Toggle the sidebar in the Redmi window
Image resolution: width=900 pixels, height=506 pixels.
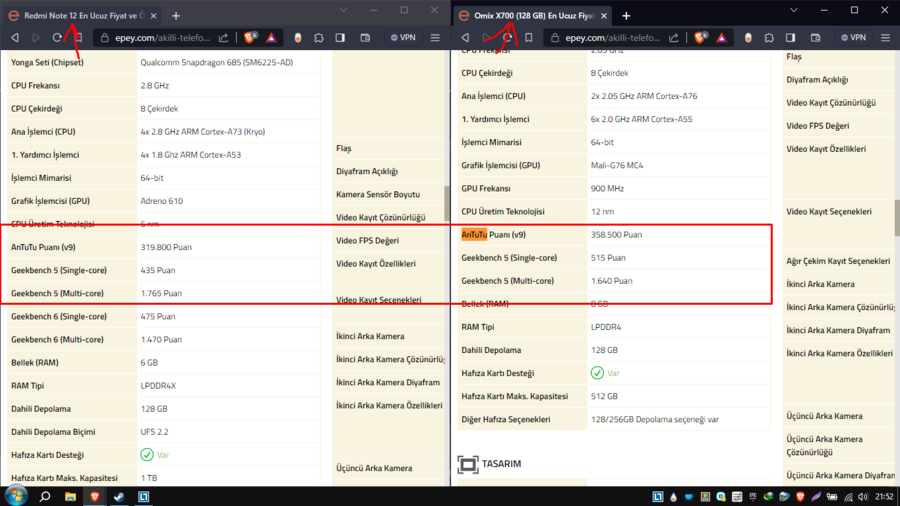pos(340,38)
